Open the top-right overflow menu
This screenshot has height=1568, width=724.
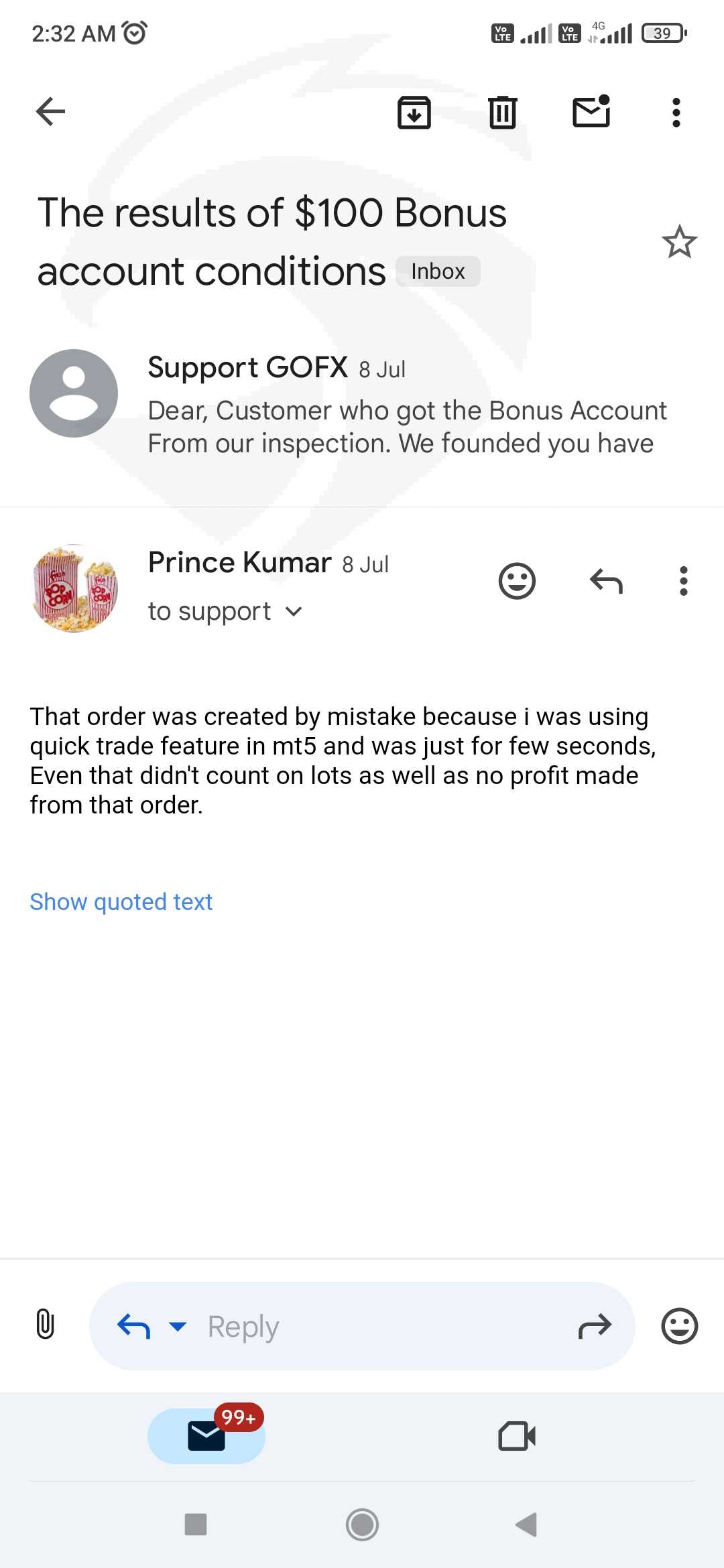(676, 112)
